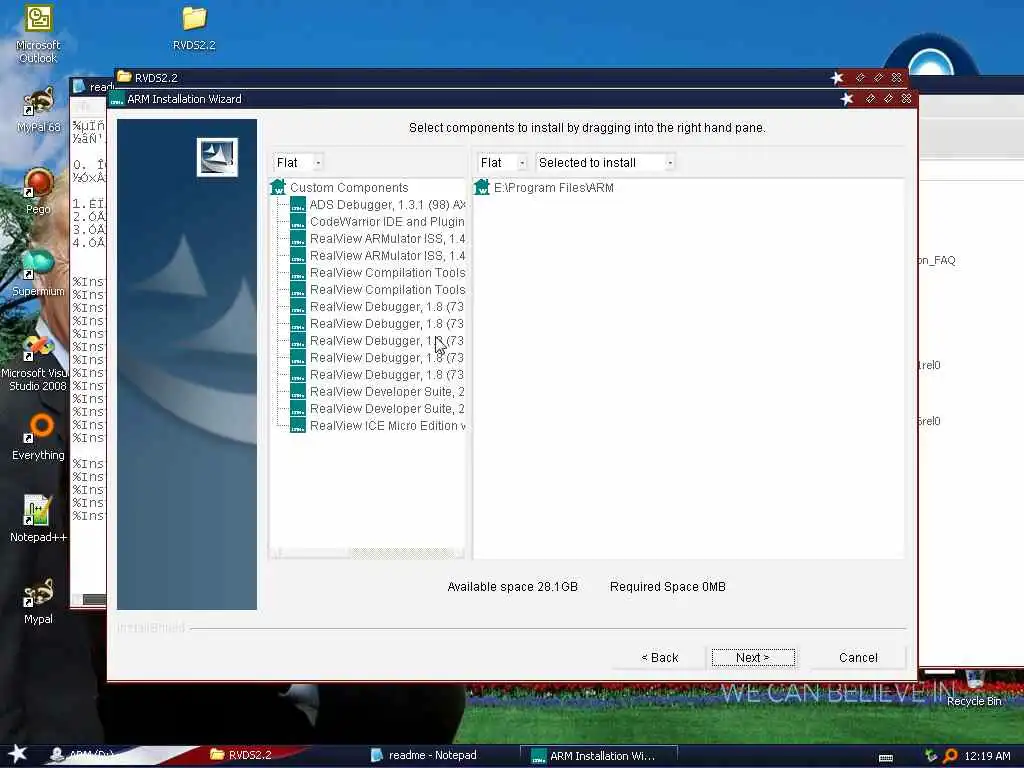The width and height of the screenshot is (1024, 768).
Task: Click the star button in ARM Installation Wizard title bar
Action: point(847,99)
